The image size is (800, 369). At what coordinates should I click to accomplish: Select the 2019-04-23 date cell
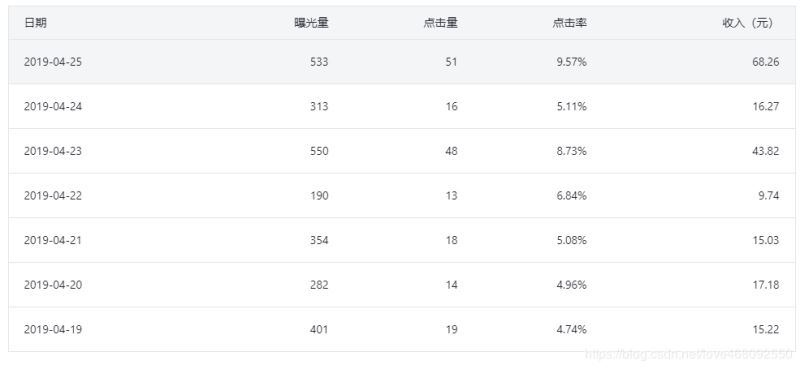53,152
